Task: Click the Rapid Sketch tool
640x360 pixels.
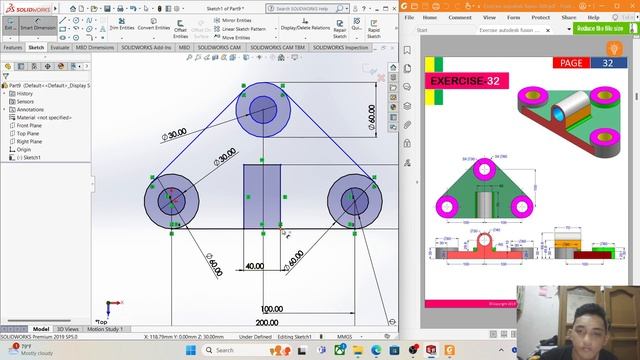Action: tap(373, 29)
